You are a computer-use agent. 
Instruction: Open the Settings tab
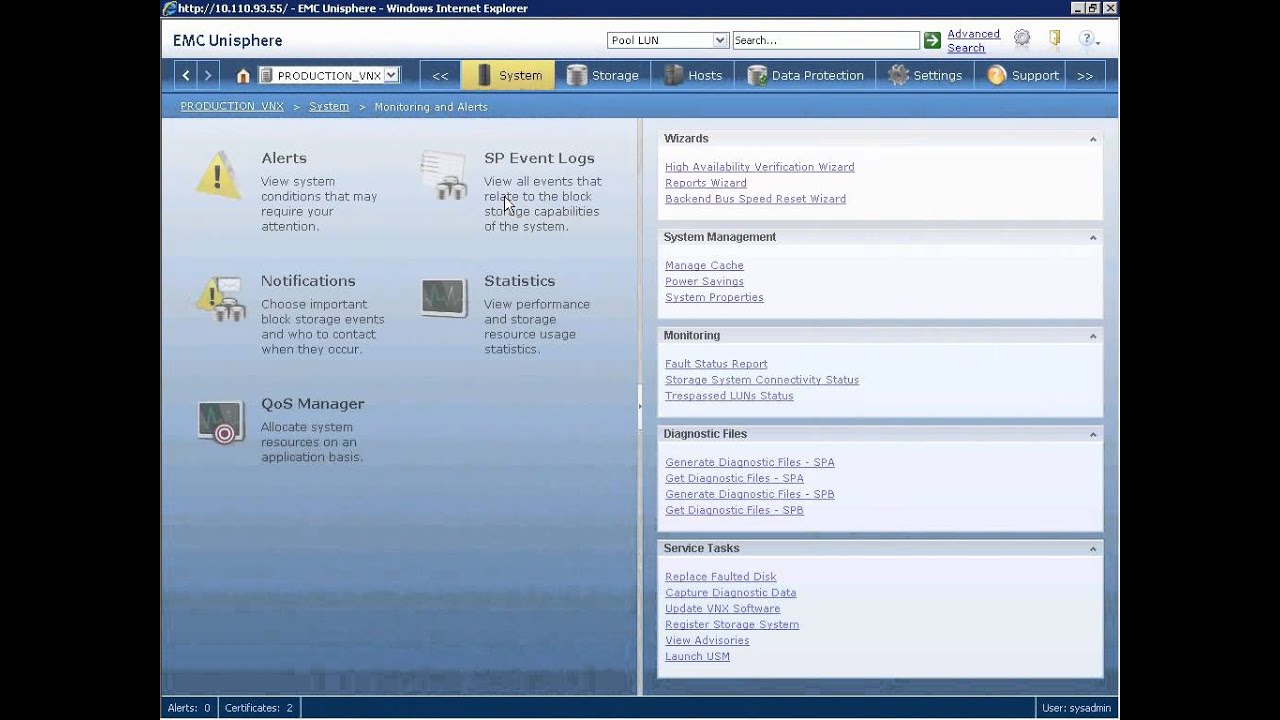[925, 75]
